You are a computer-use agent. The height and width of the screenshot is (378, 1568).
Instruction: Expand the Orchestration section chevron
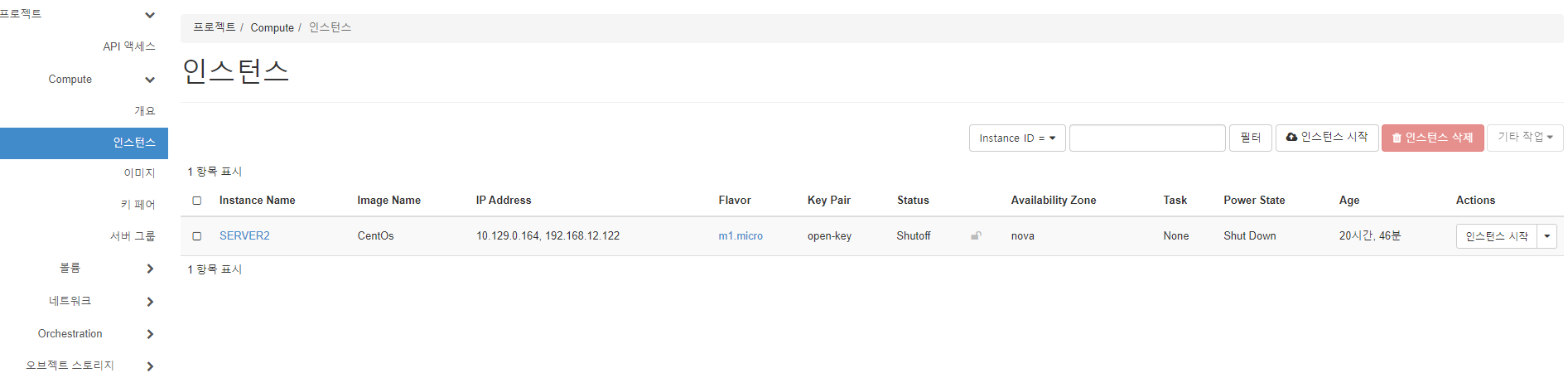pos(150,334)
